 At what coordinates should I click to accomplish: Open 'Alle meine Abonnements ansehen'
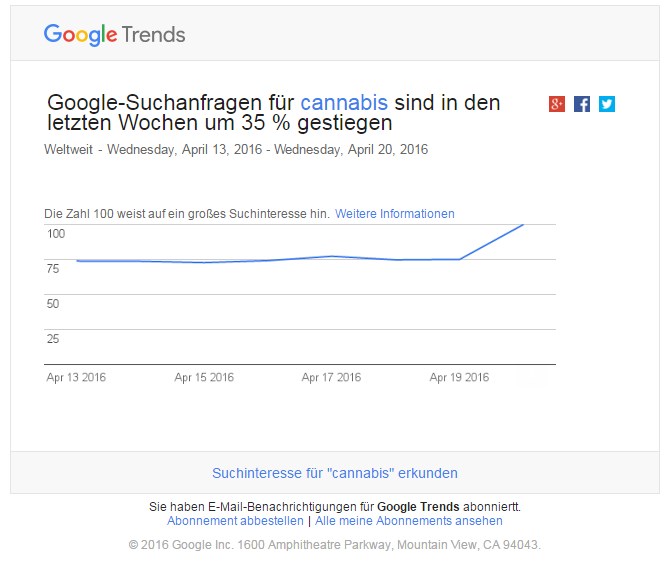409,521
